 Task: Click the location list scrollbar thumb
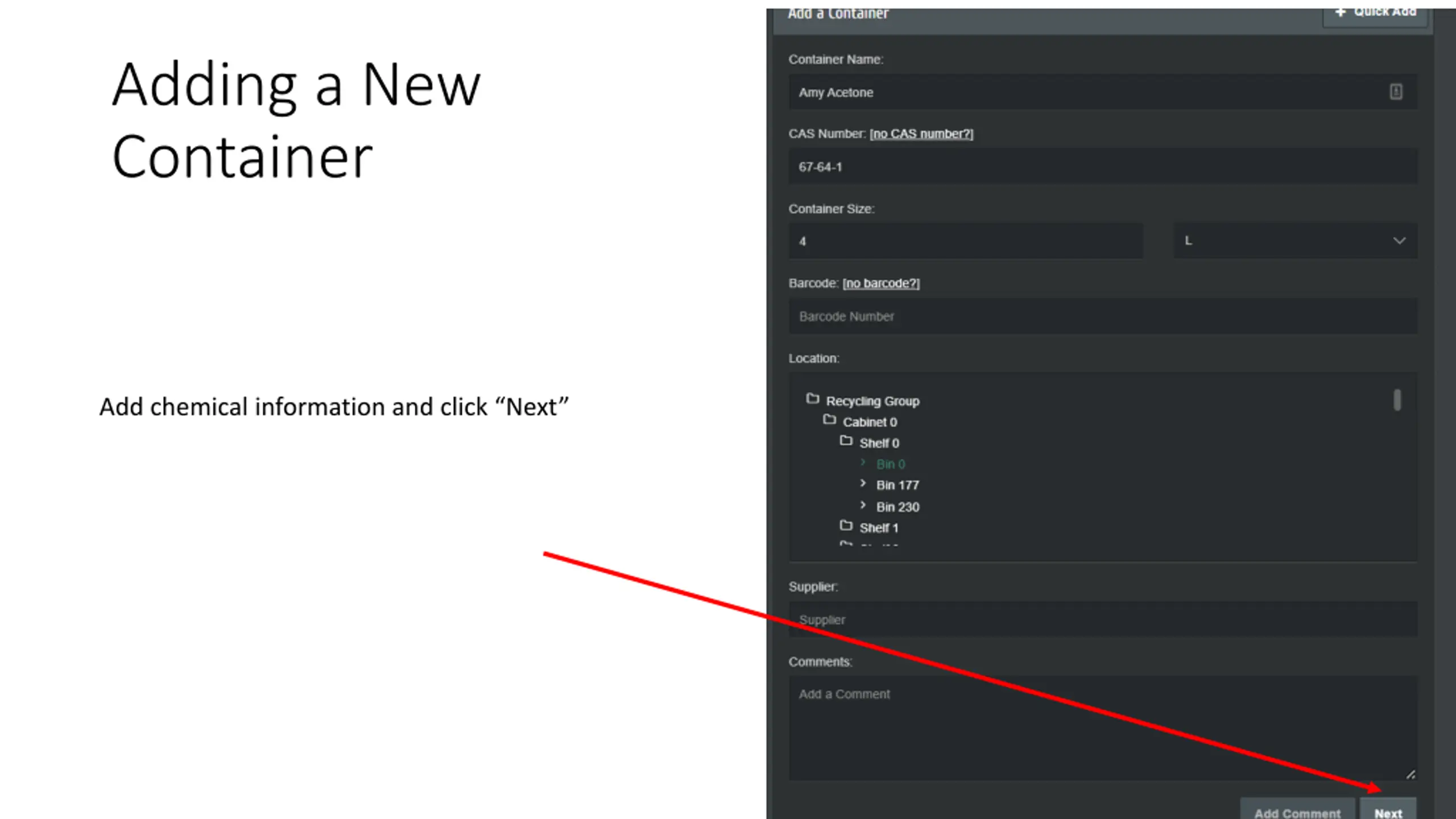(1397, 400)
